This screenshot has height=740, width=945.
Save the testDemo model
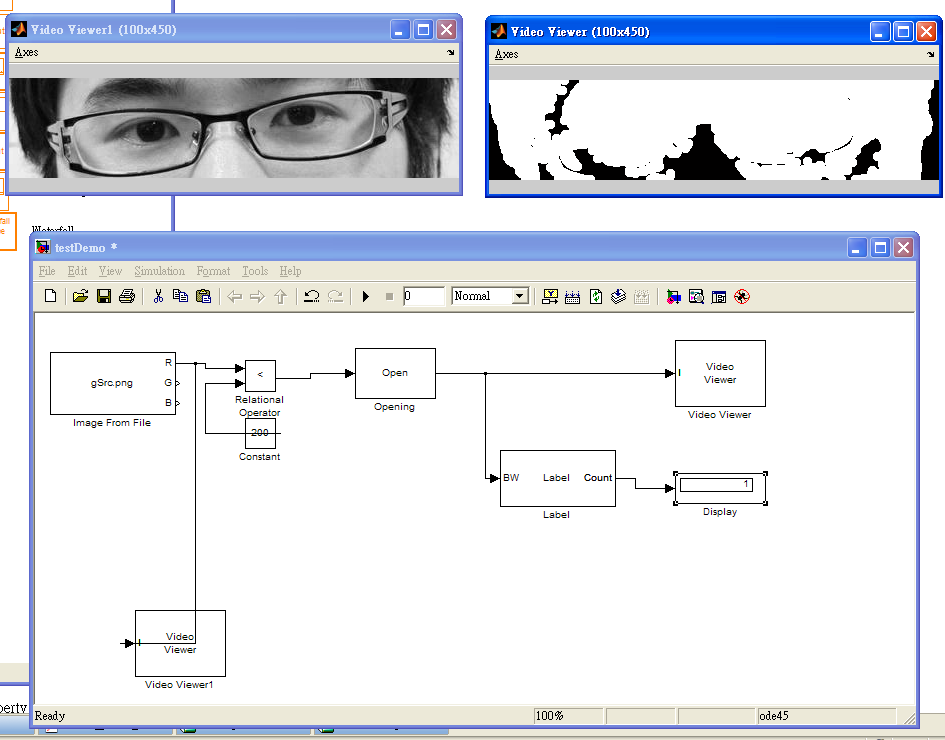click(x=104, y=296)
